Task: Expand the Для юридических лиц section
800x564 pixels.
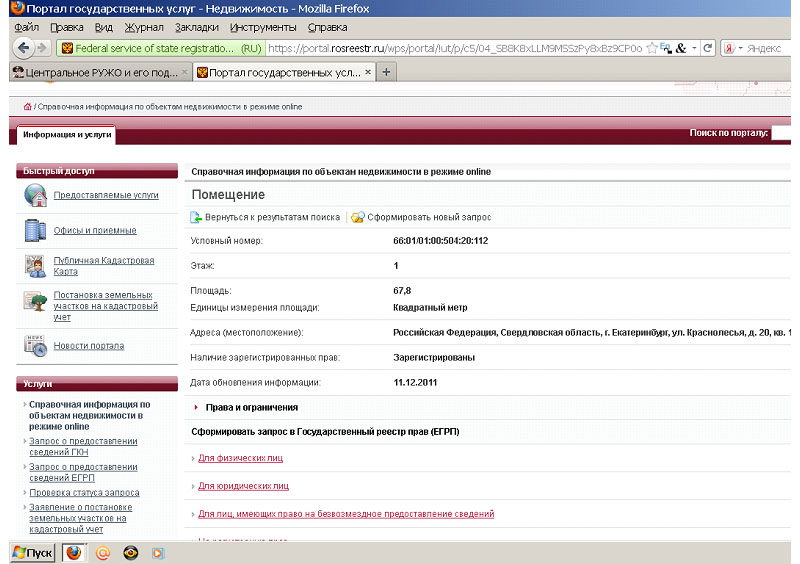Action: tap(243, 486)
